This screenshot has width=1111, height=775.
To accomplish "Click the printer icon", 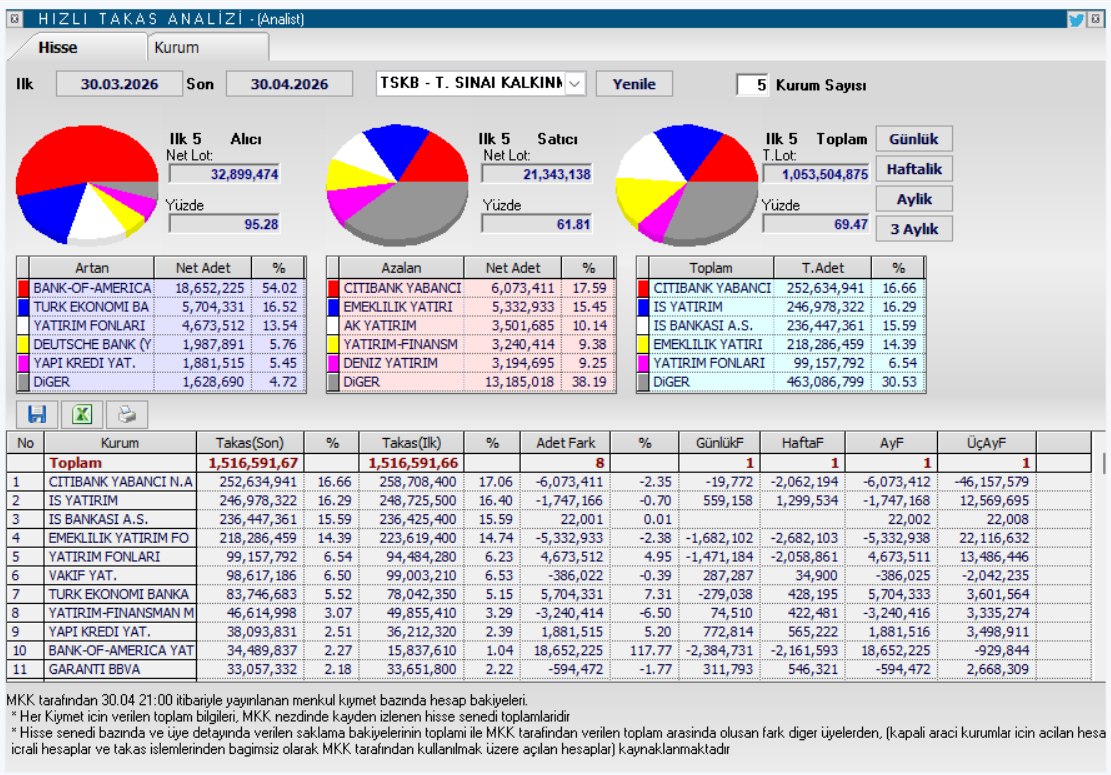I will [128, 414].
